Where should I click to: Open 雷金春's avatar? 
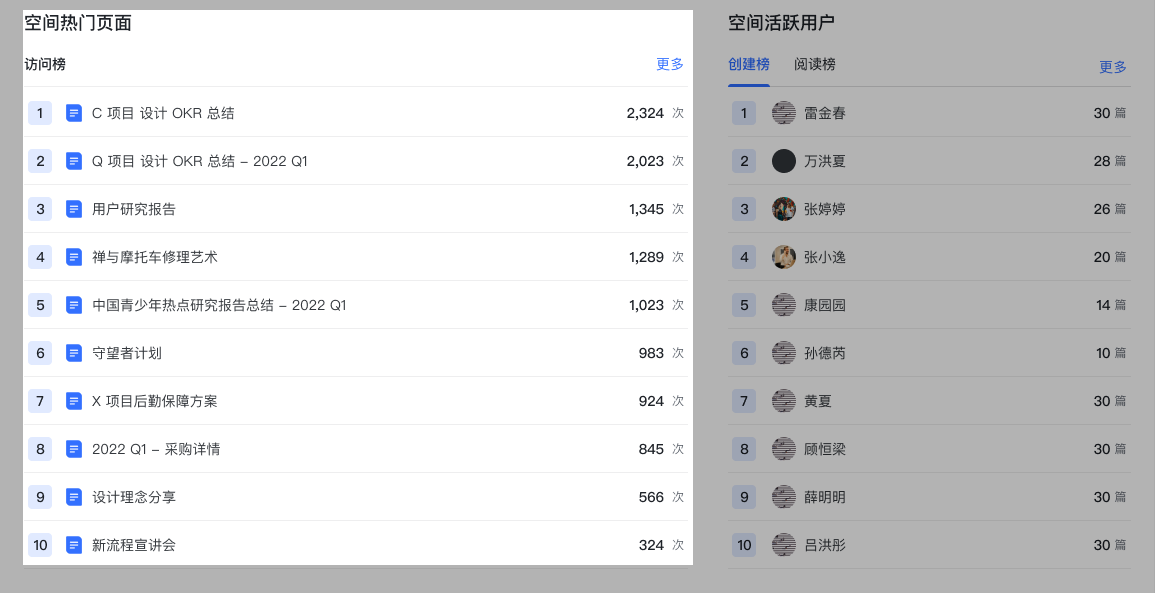[784, 113]
